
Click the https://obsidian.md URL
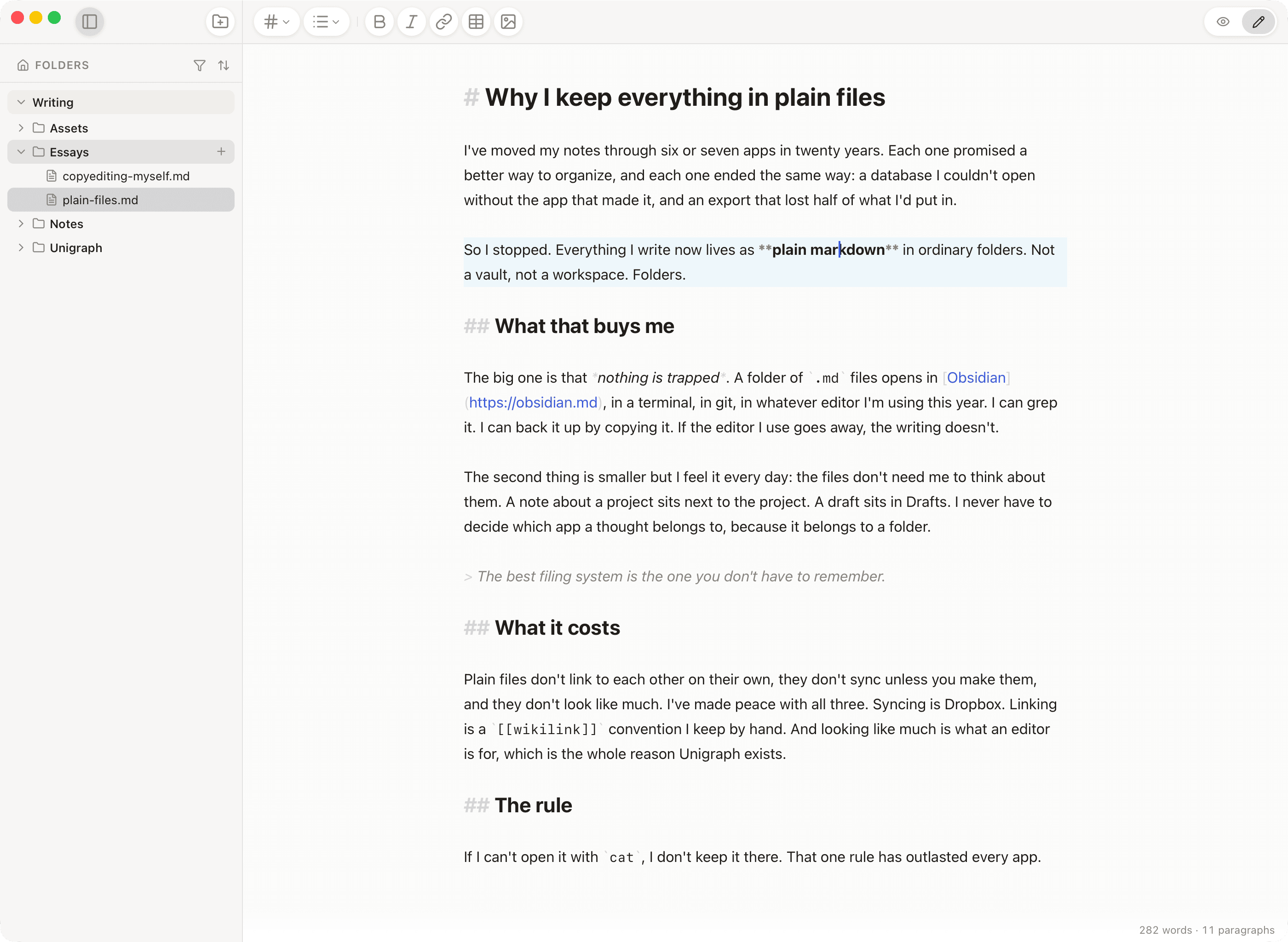point(533,402)
